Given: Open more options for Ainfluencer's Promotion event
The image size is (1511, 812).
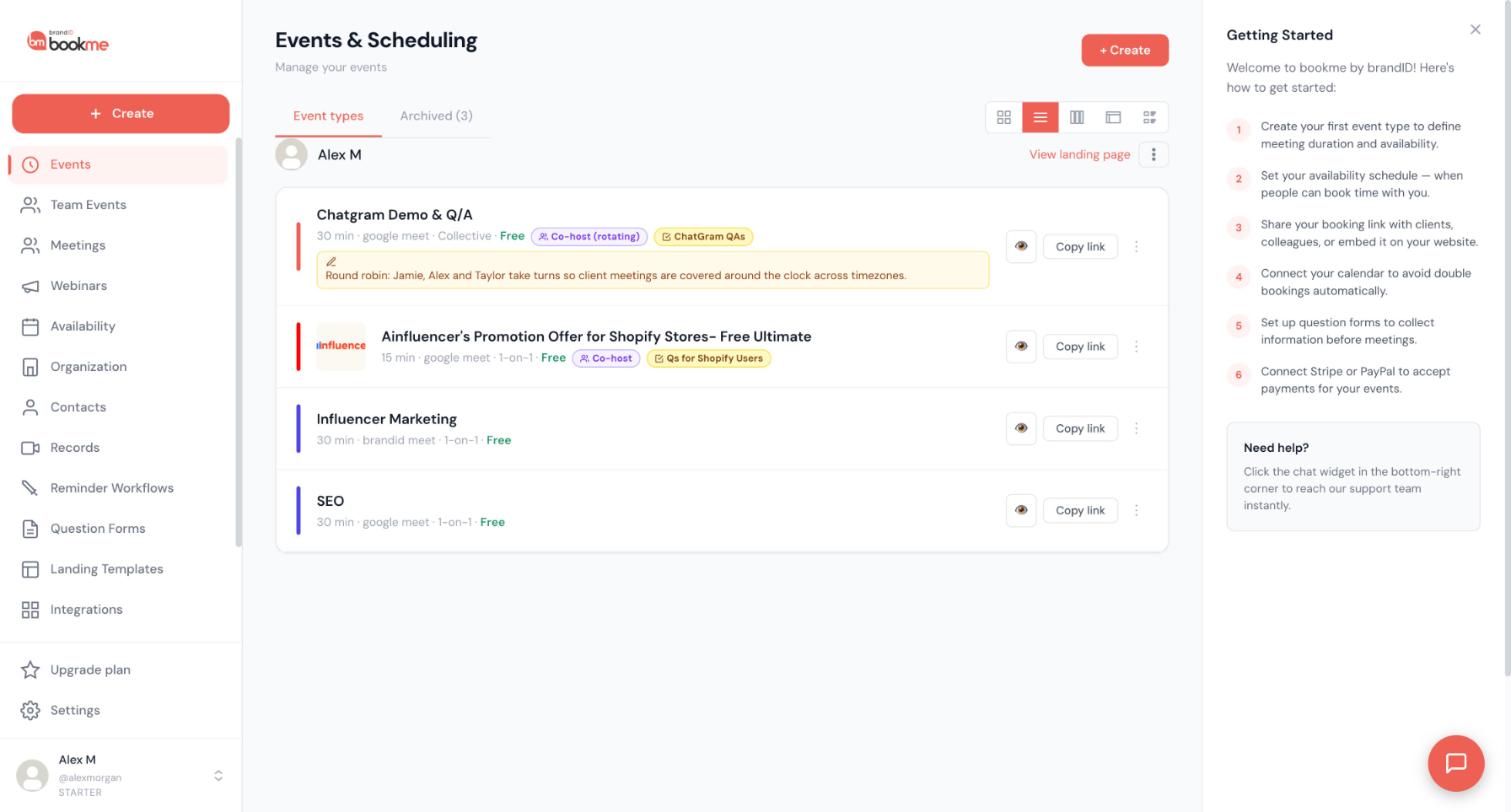Looking at the screenshot, I should (x=1136, y=346).
